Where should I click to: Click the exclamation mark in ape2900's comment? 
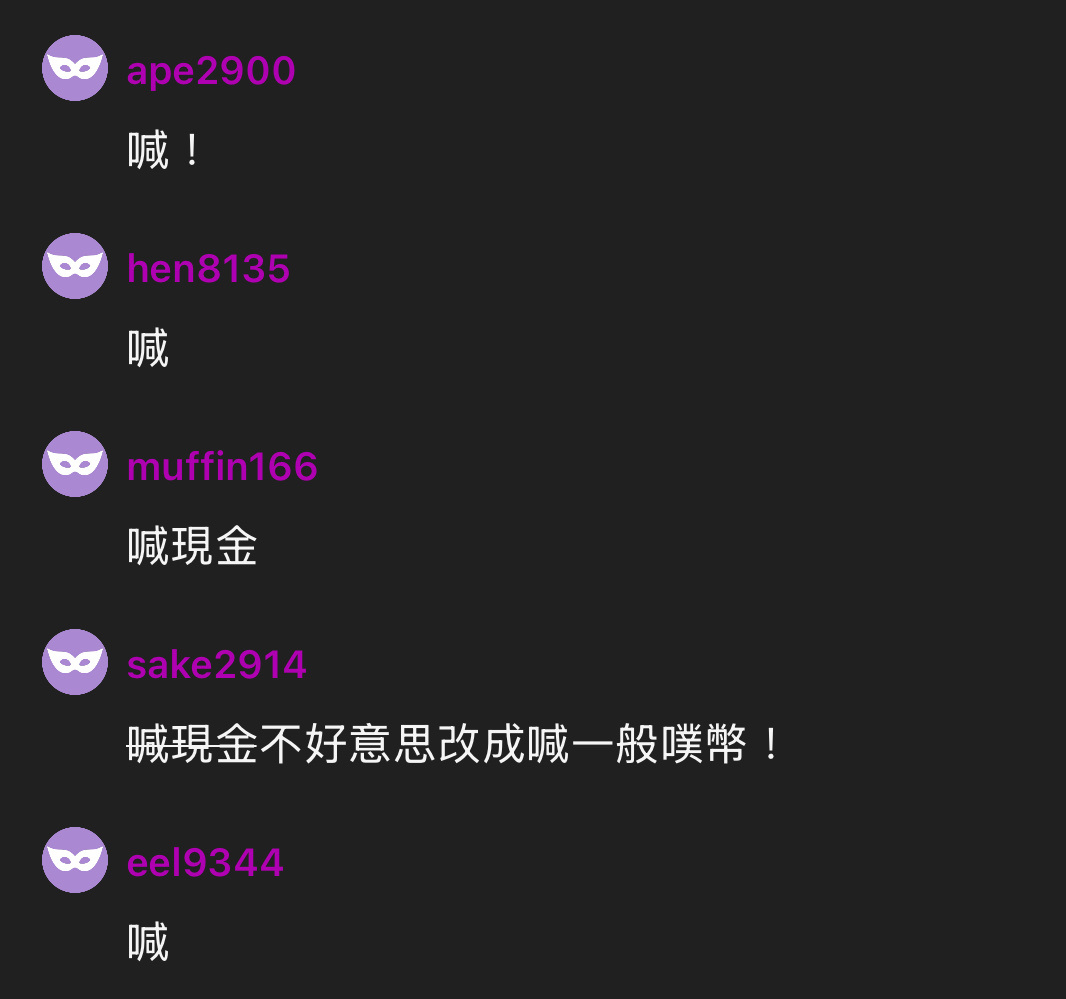(x=192, y=150)
